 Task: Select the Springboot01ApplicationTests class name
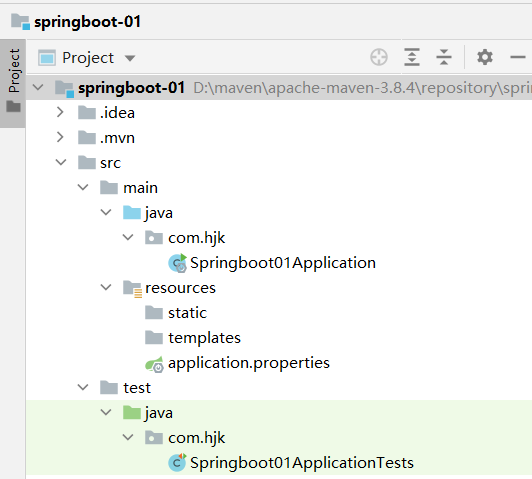[302, 463]
